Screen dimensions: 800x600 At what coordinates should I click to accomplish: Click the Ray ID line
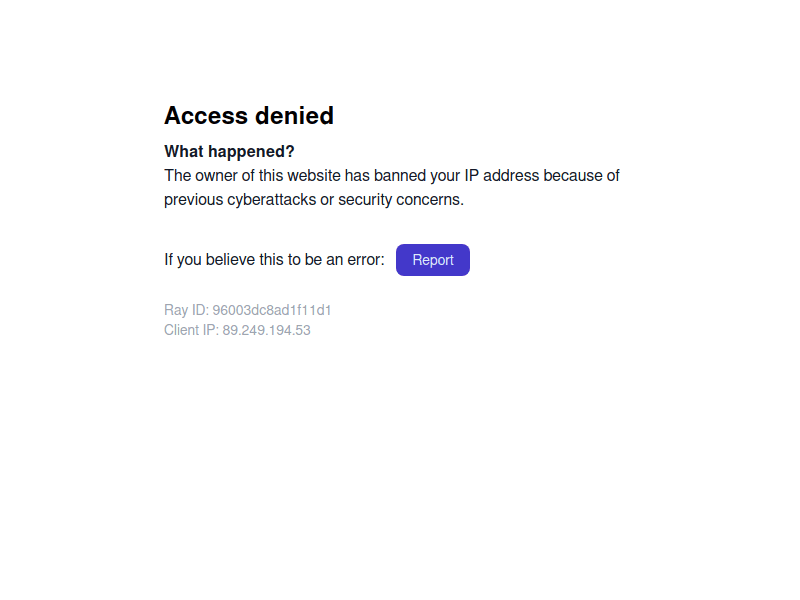pyautogui.click(x=248, y=310)
